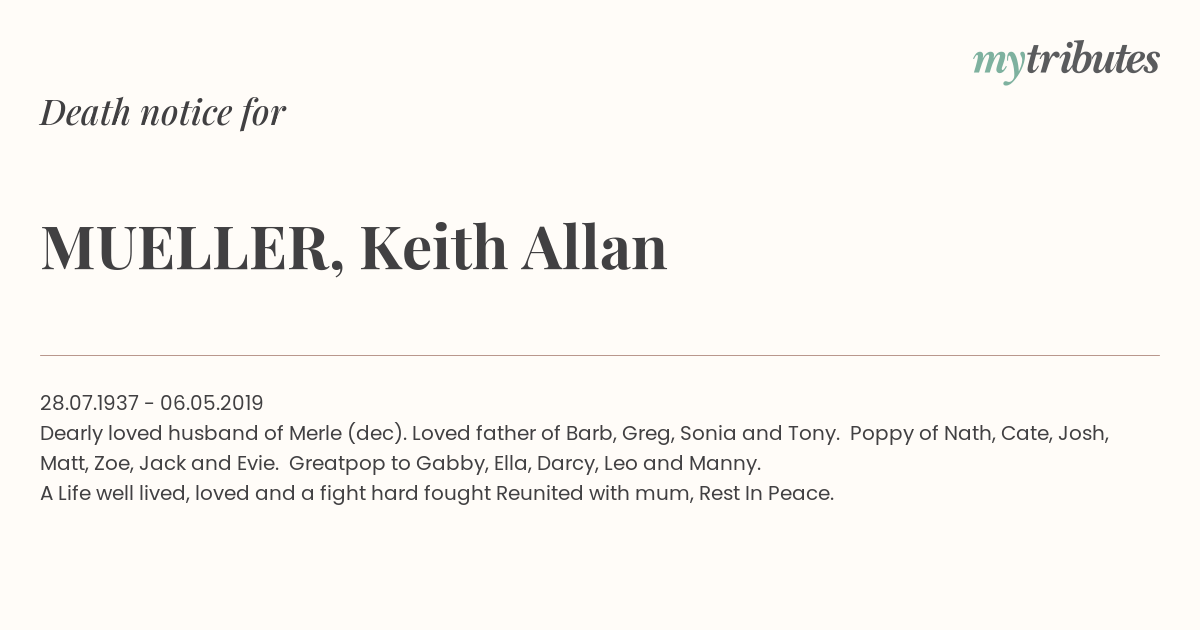Image resolution: width=1200 pixels, height=630 pixels.
Task: Click the death date 06.05.2019
Action: pyautogui.click(x=212, y=403)
